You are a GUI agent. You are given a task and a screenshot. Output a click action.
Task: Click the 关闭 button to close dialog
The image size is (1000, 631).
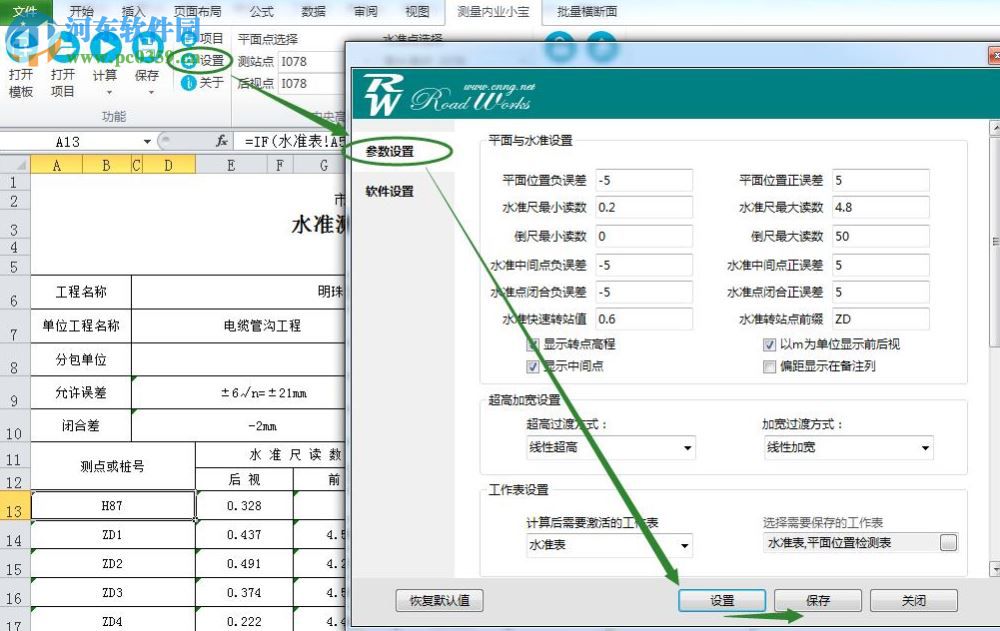click(x=911, y=601)
